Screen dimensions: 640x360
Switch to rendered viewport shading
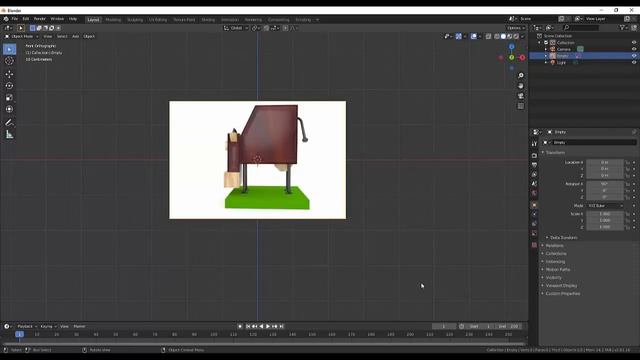[x=516, y=36]
